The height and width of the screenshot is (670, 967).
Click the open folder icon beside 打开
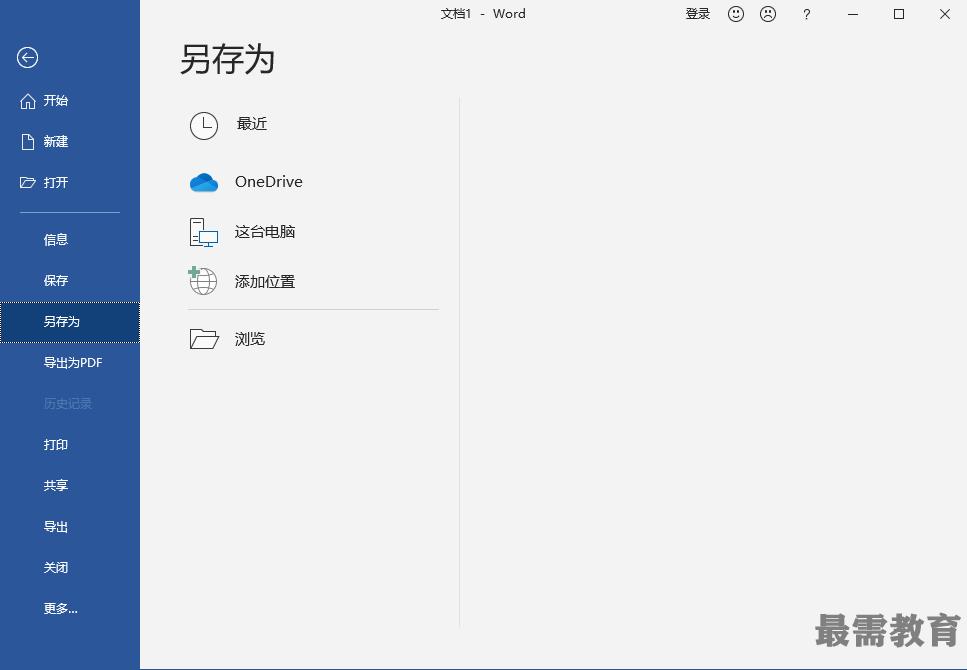coord(28,183)
